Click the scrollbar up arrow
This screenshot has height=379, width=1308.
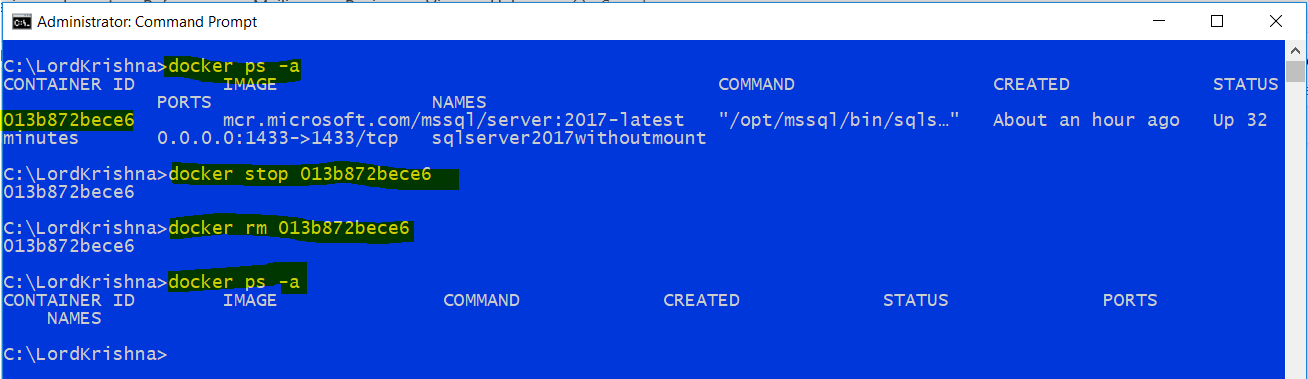(1295, 50)
